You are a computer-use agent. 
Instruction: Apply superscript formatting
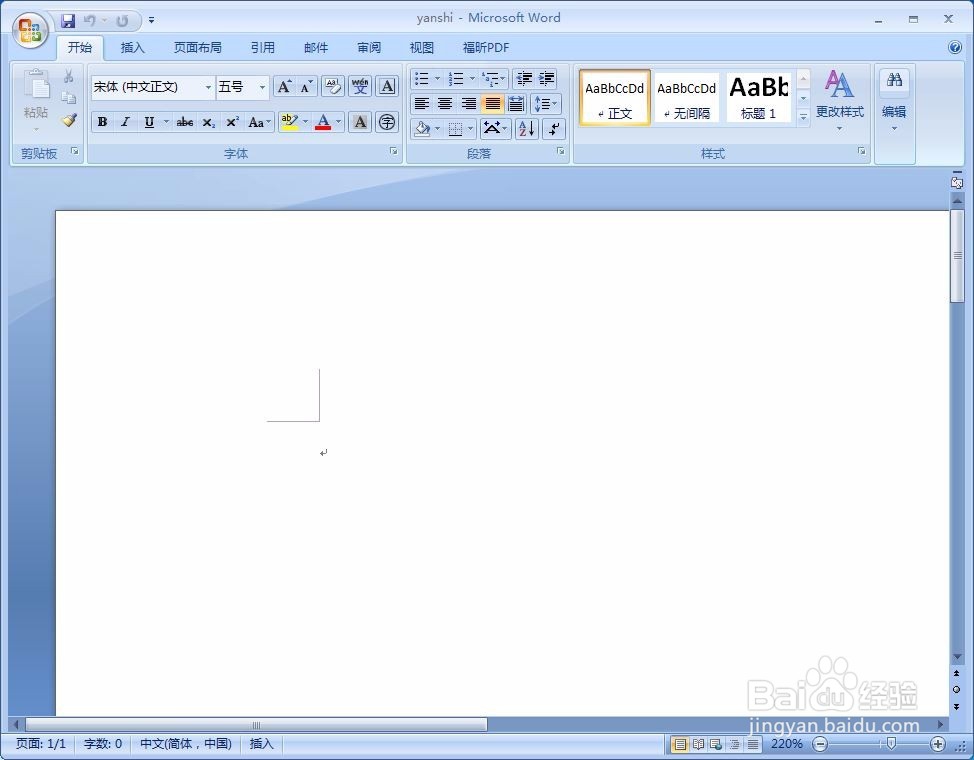tap(232, 122)
